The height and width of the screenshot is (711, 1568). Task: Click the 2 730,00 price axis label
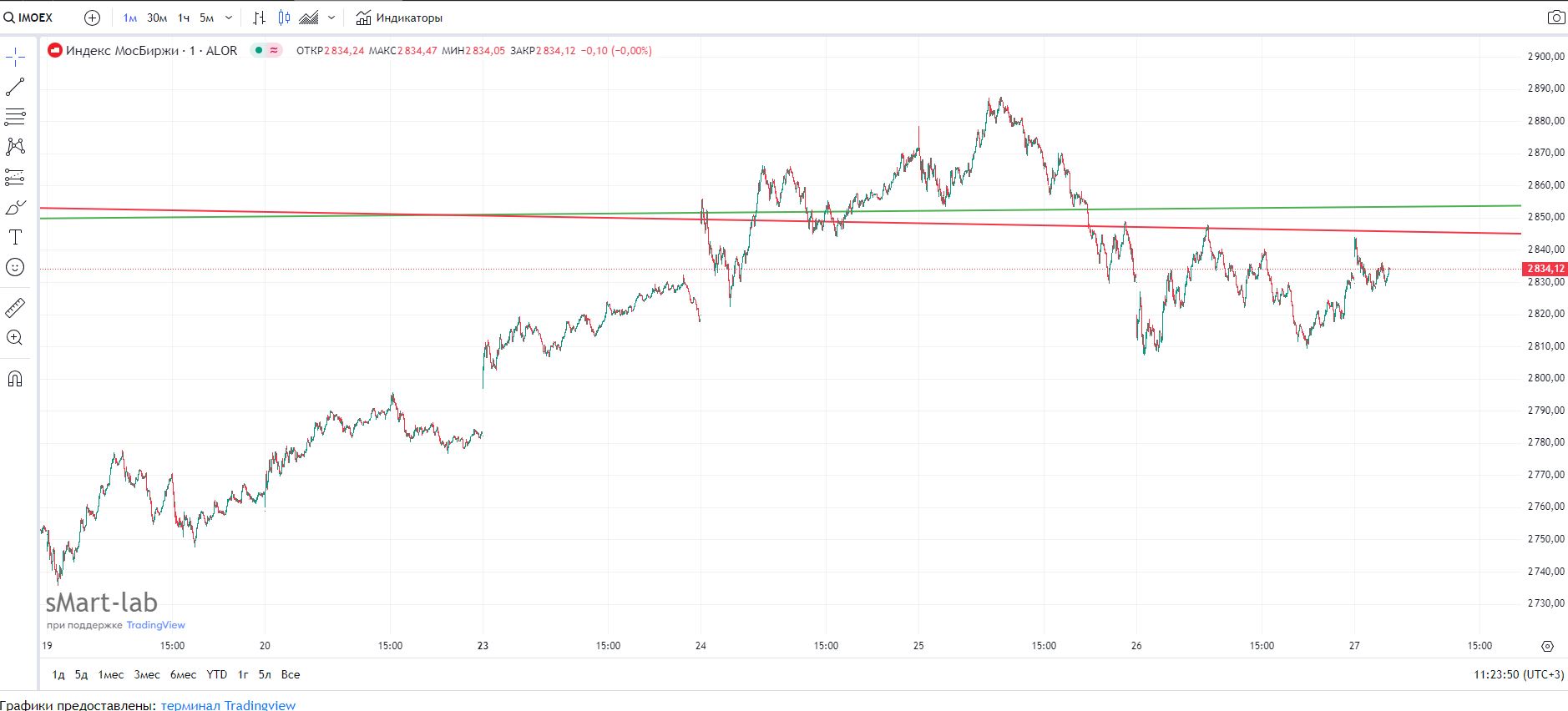1545,603
